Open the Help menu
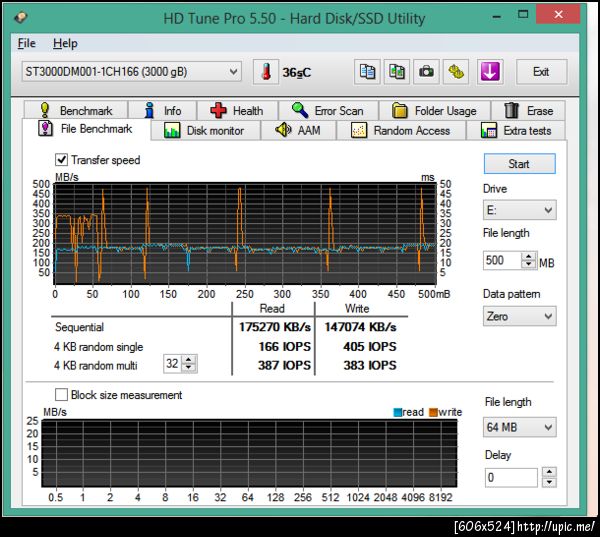 point(65,43)
